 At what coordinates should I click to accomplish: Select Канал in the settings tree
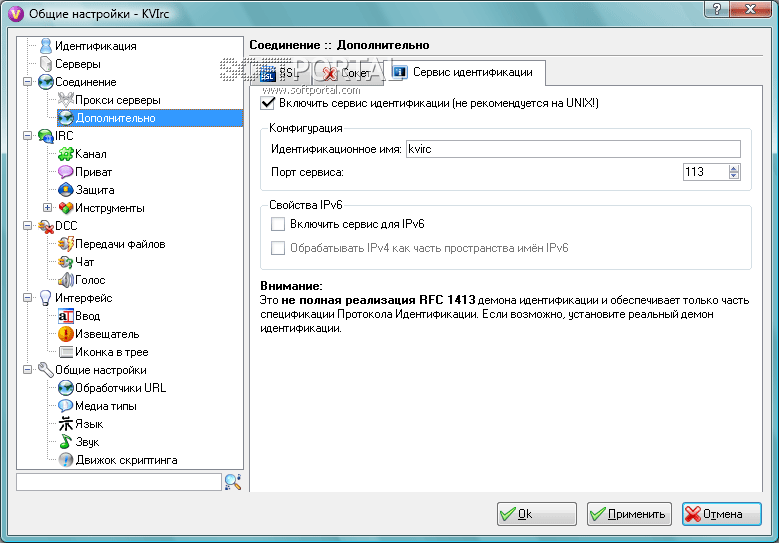90,154
